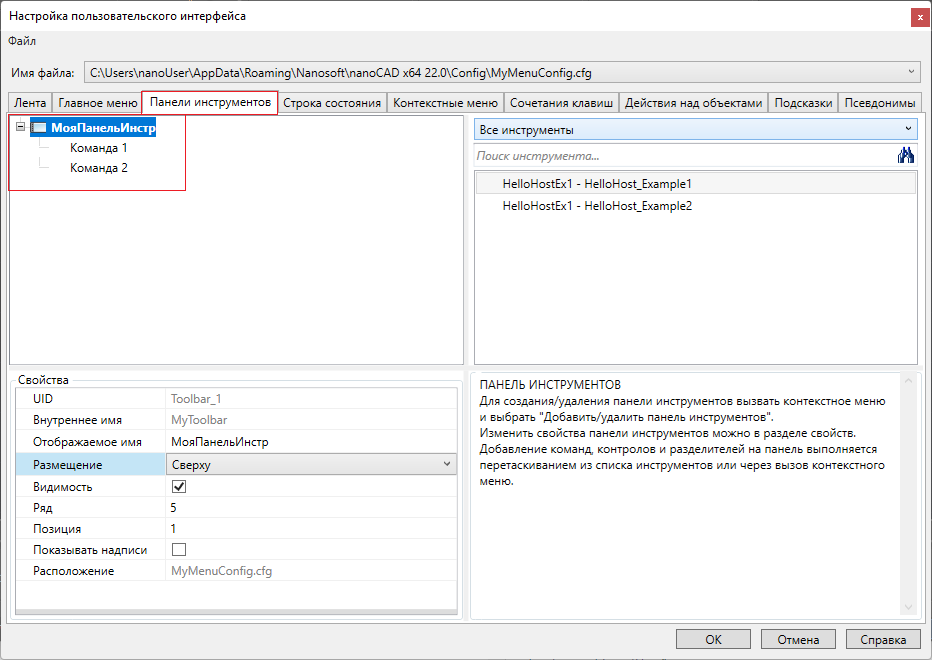
Task: Click the Справка button
Action: 883,640
